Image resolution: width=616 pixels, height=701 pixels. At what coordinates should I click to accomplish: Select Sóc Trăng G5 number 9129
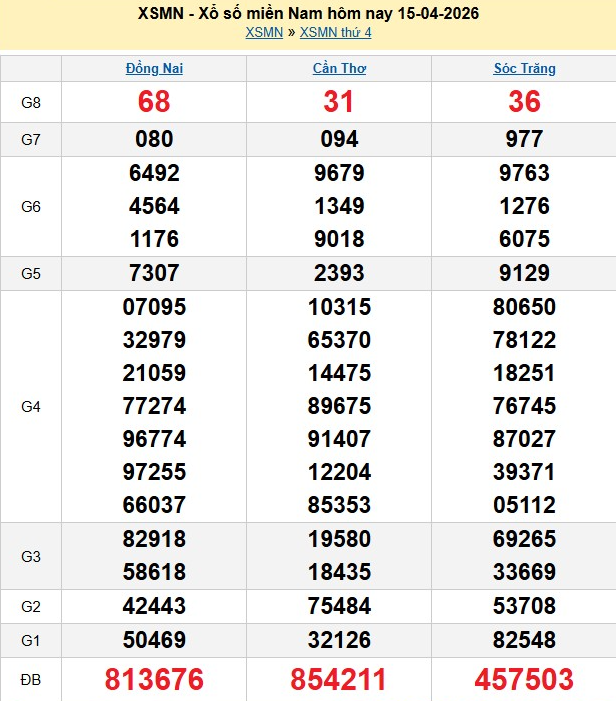click(524, 273)
